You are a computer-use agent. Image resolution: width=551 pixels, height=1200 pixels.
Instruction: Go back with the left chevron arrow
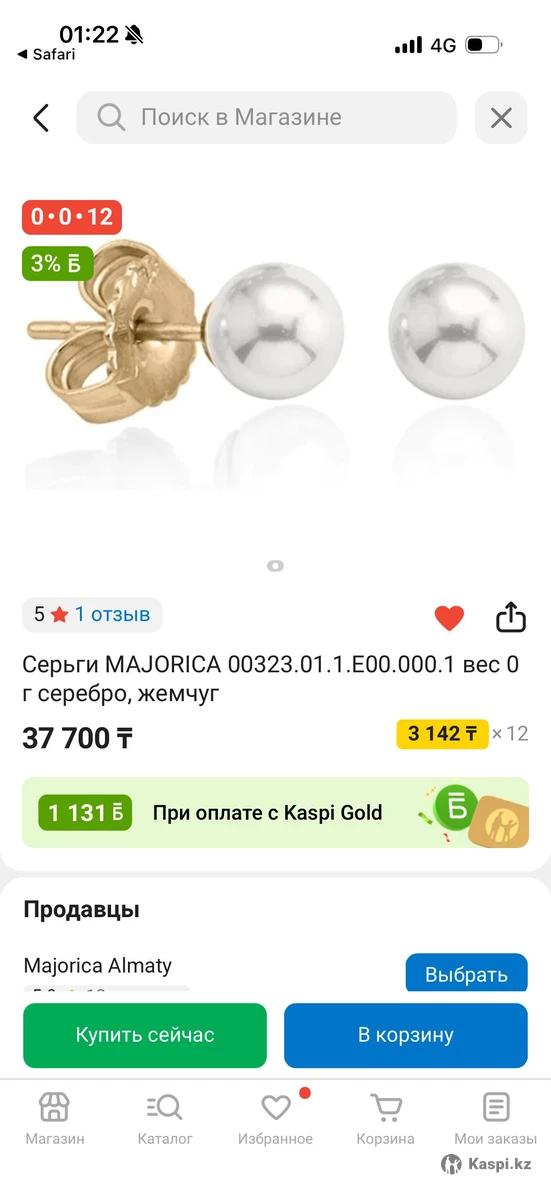41,118
